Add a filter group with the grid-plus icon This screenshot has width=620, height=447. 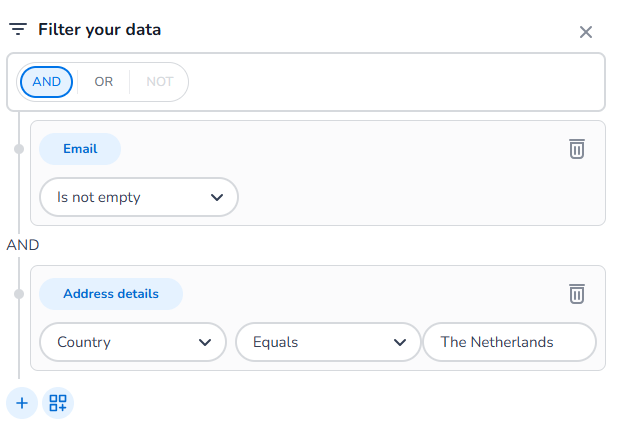click(58, 403)
